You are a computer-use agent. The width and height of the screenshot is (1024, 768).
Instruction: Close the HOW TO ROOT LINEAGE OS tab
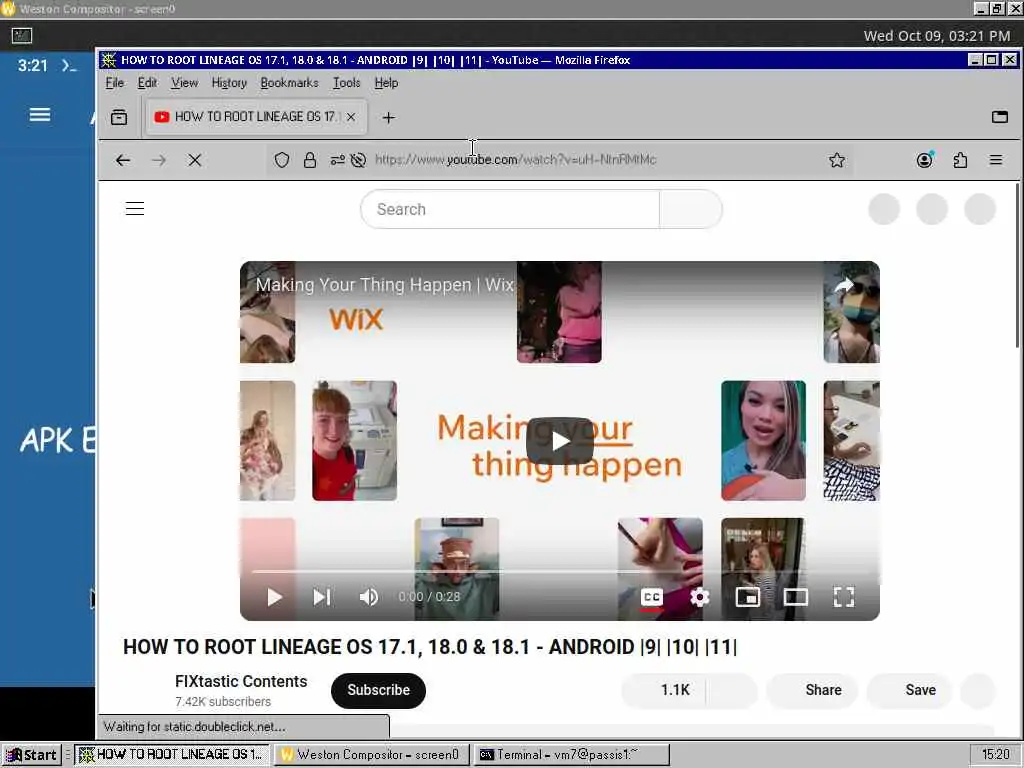351,117
